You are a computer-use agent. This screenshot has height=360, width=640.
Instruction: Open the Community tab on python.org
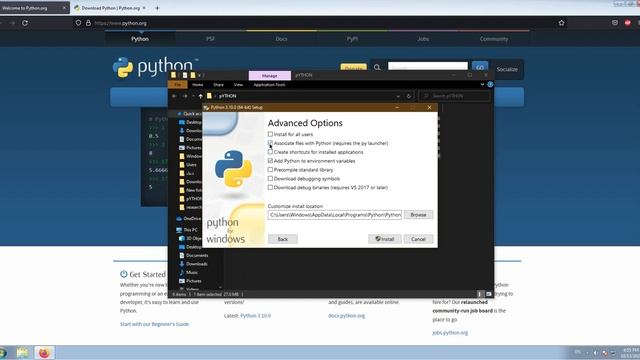[x=494, y=39]
